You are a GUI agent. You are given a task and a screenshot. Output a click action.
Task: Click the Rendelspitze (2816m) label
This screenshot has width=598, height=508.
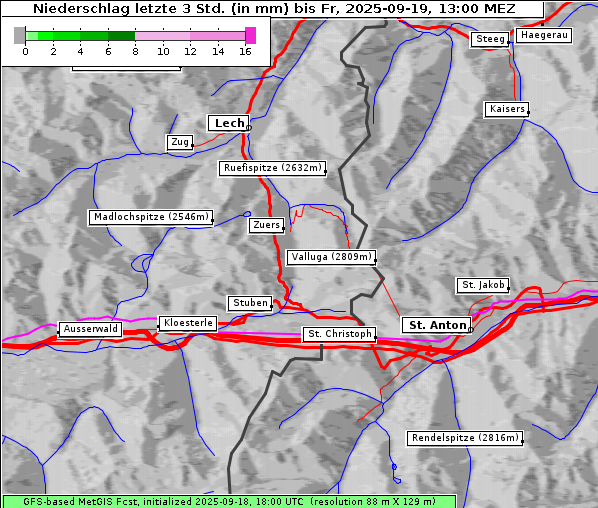coord(465,438)
